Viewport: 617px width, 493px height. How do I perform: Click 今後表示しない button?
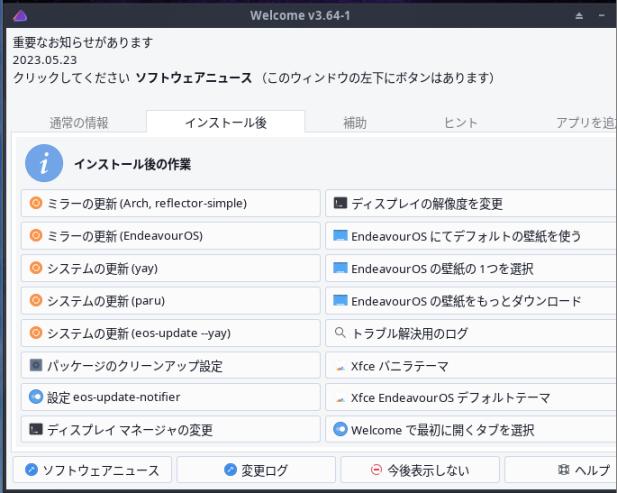[x=420, y=469]
